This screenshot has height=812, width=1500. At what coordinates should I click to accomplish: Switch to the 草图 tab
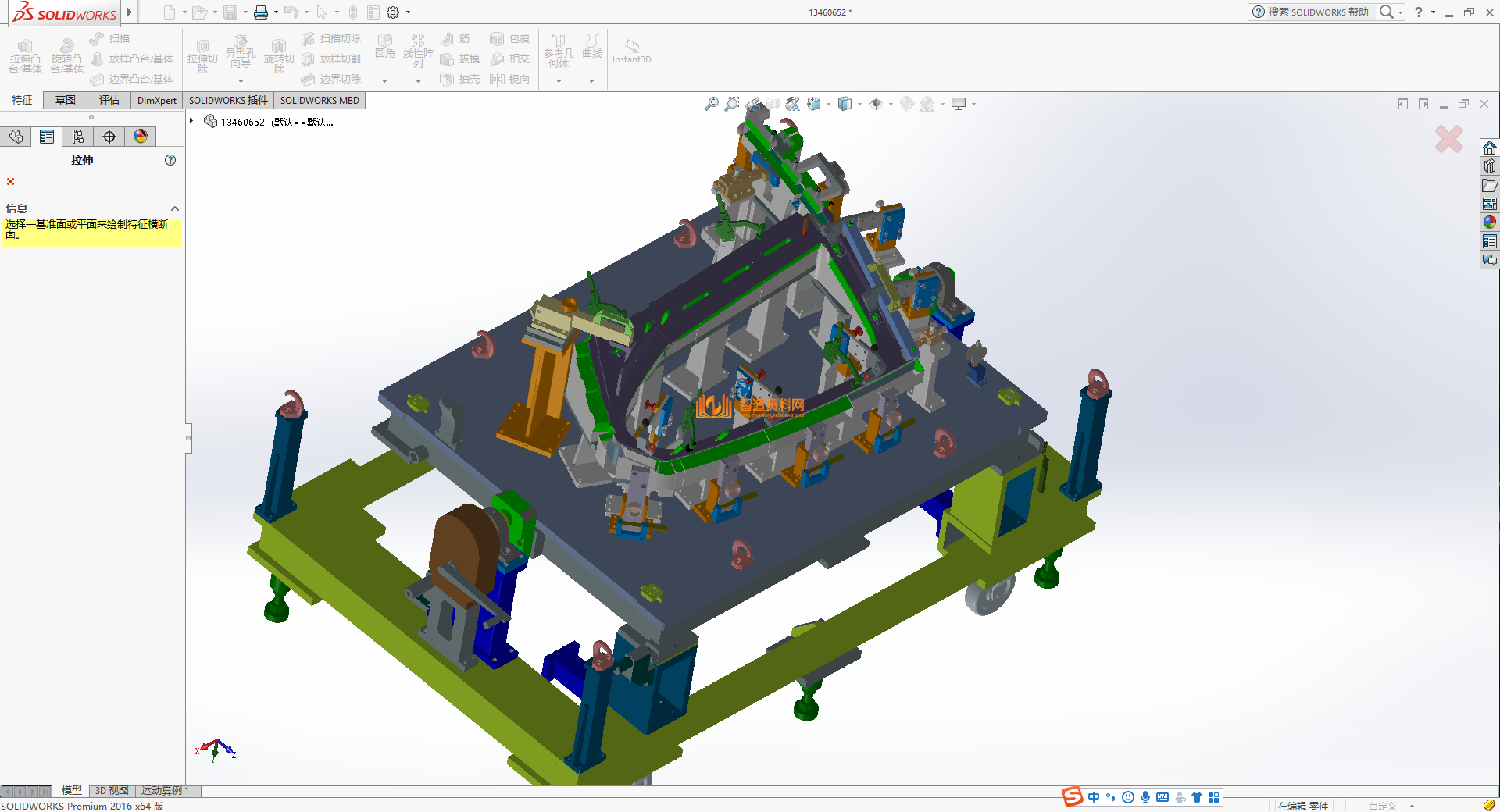point(66,100)
